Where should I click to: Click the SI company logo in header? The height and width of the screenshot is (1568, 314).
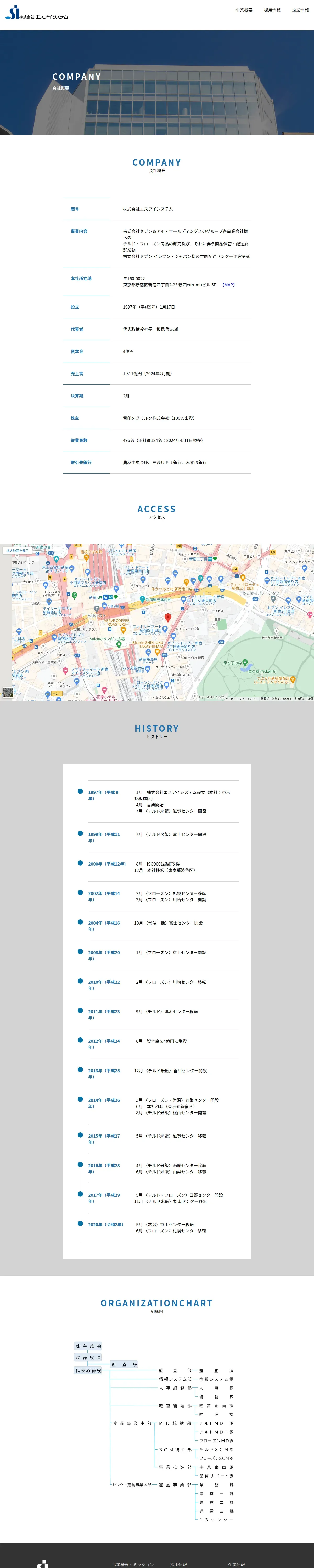(37, 12)
